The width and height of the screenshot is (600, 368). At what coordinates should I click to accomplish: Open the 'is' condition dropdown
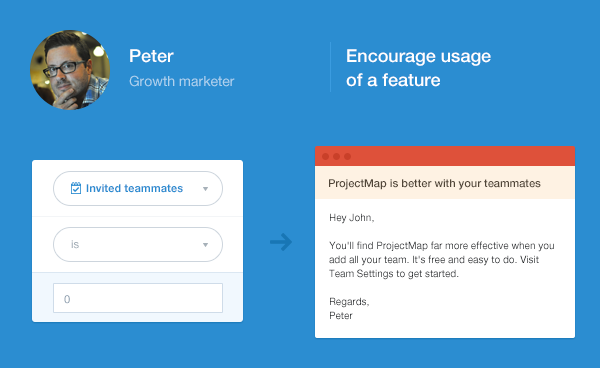(138, 244)
